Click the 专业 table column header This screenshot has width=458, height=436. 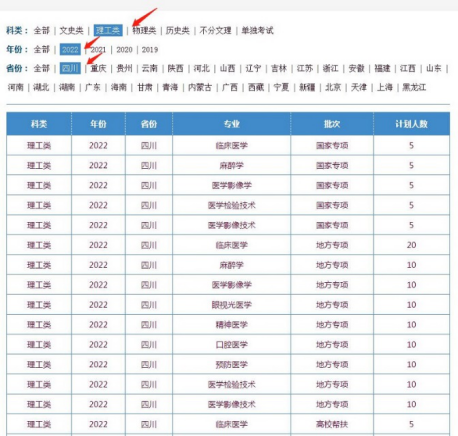pos(232,124)
